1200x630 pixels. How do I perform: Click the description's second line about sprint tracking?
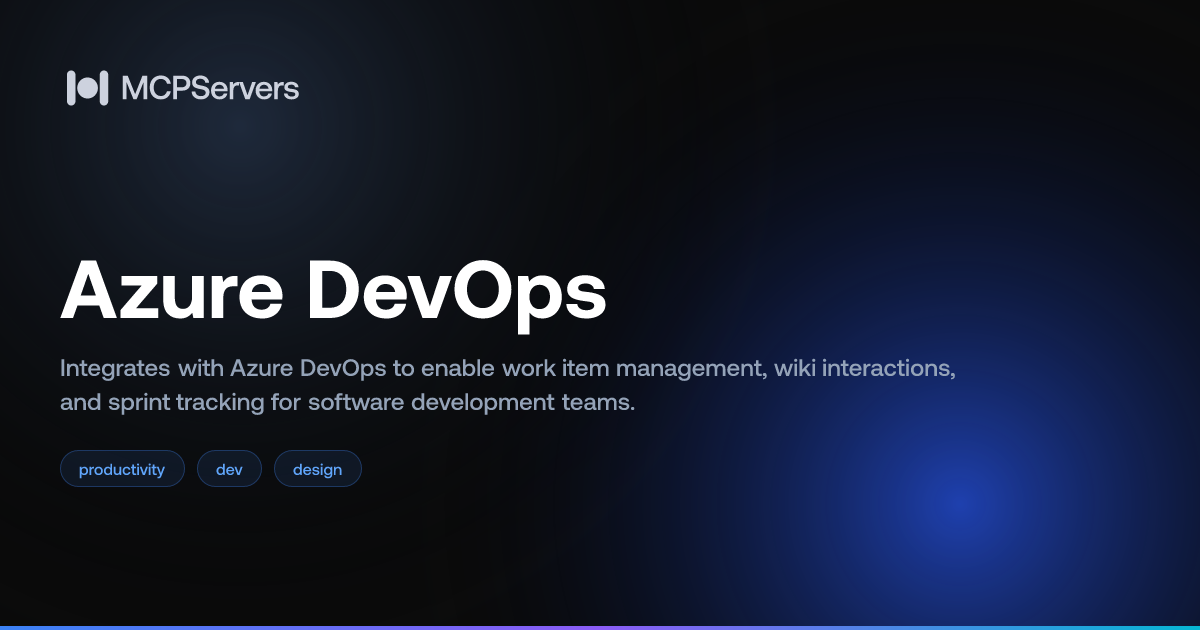click(x=347, y=404)
